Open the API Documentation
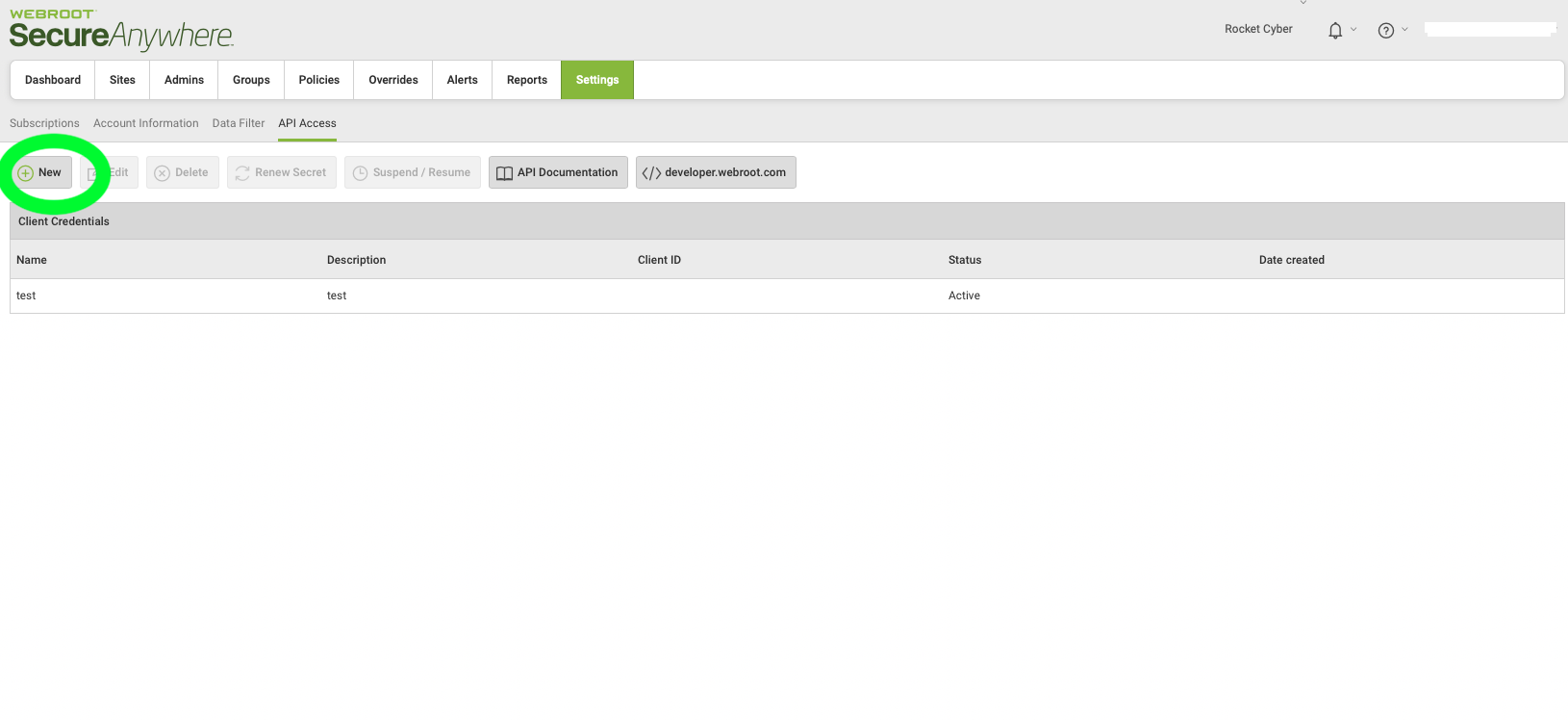The image size is (1568, 720). click(x=558, y=172)
